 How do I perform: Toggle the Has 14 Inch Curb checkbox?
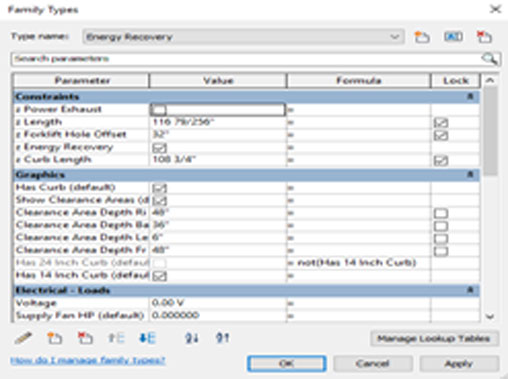pos(159,276)
